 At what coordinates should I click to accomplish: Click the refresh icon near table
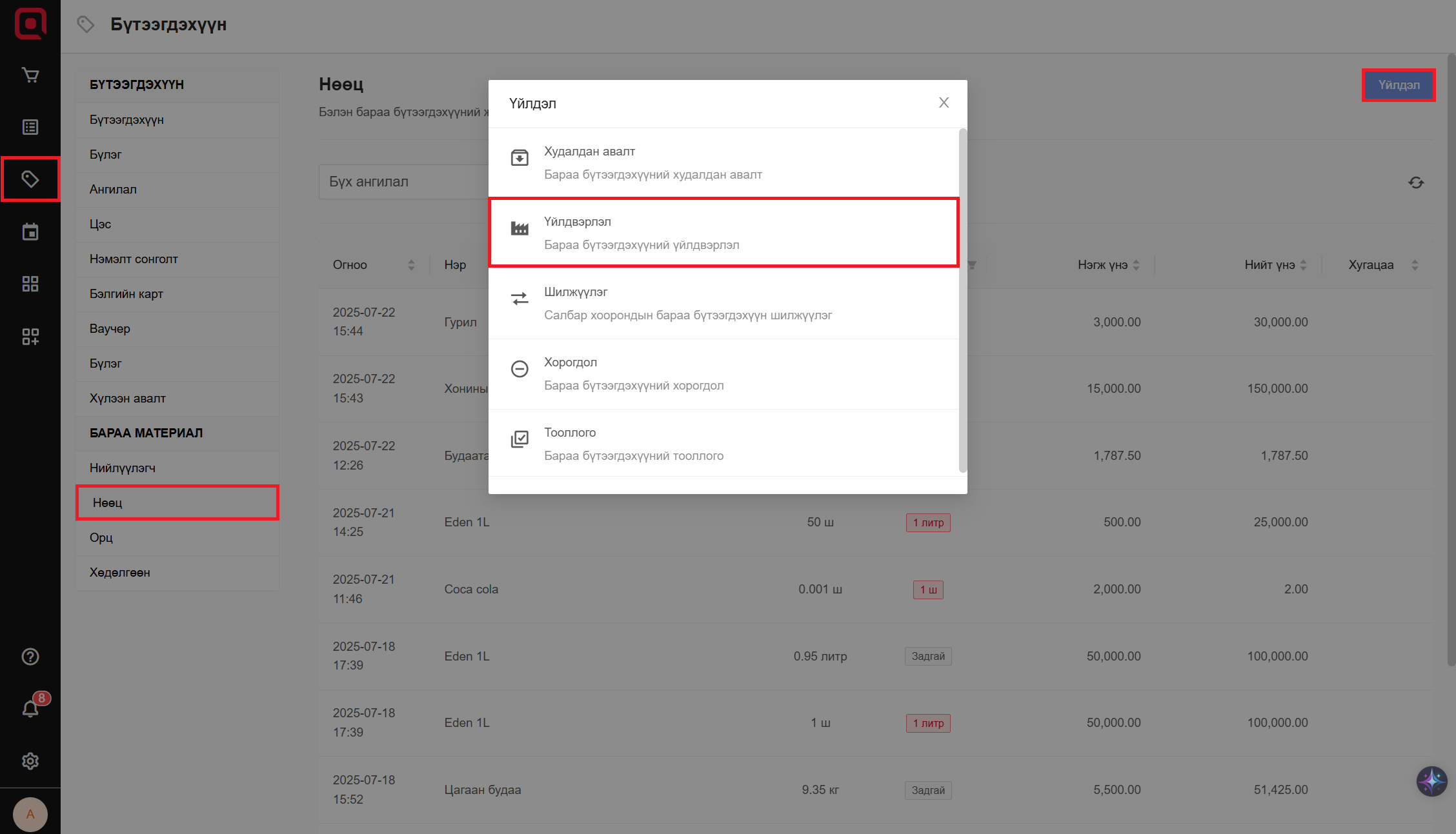1416,183
